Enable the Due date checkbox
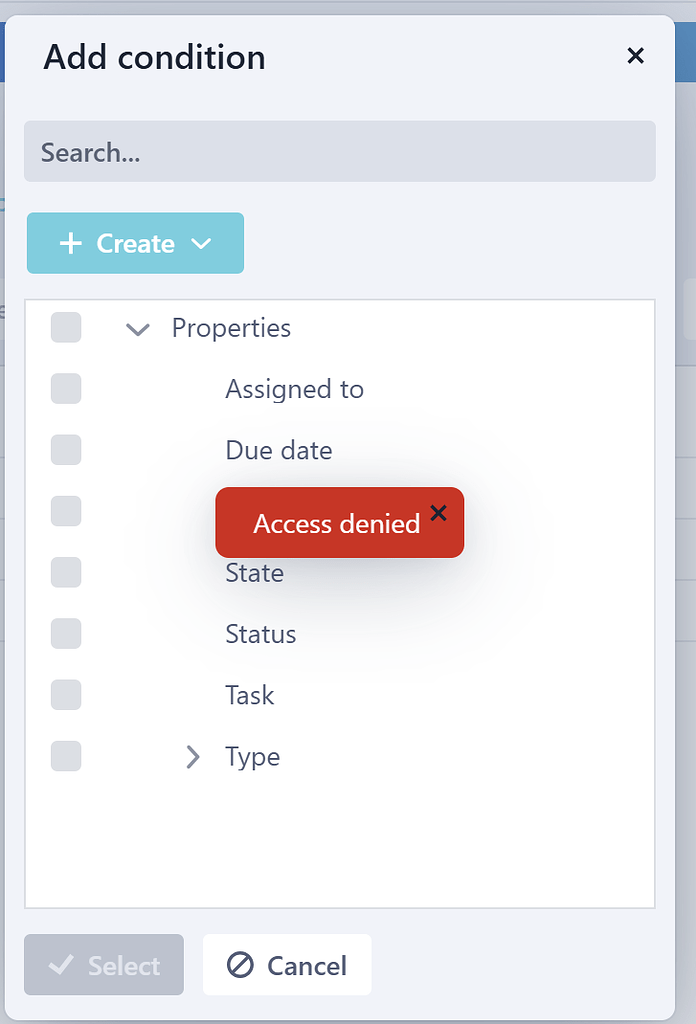The image size is (696, 1024). click(66, 450)
